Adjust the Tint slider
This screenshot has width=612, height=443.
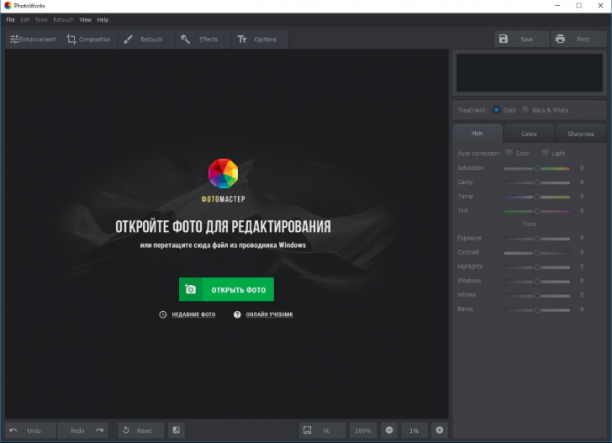coord(537,211)
